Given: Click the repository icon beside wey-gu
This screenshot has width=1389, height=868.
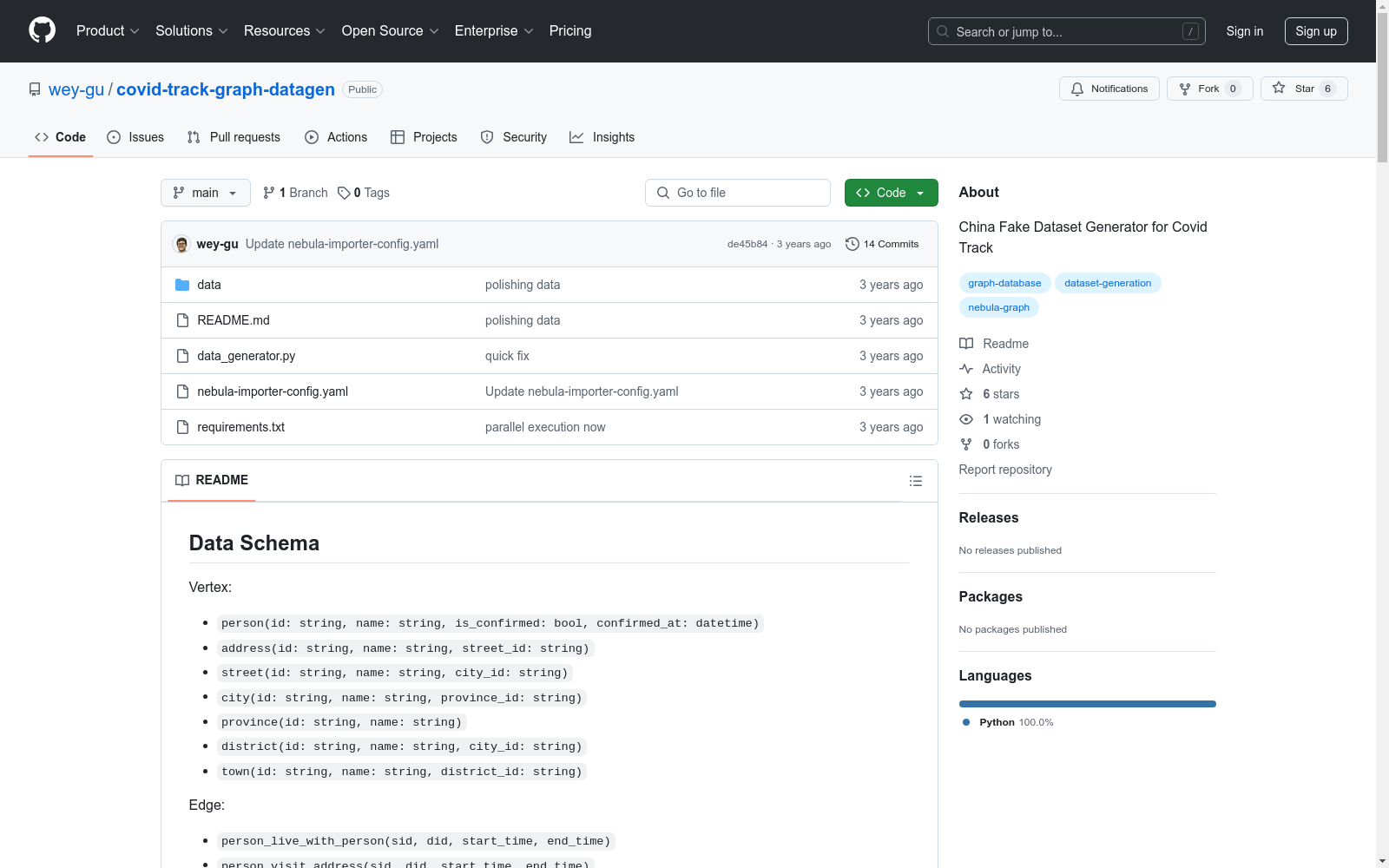Looking at the screenshot, I should pyautogui.click(x=35, y=89).
